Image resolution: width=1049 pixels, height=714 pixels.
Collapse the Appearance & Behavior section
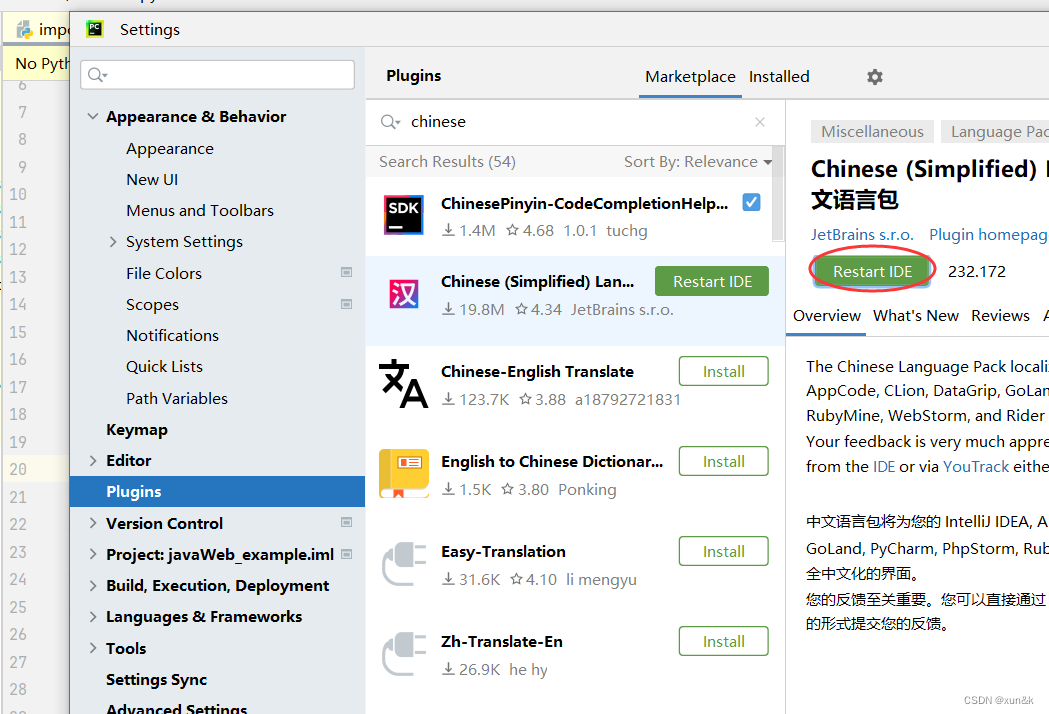click(92, 116)
